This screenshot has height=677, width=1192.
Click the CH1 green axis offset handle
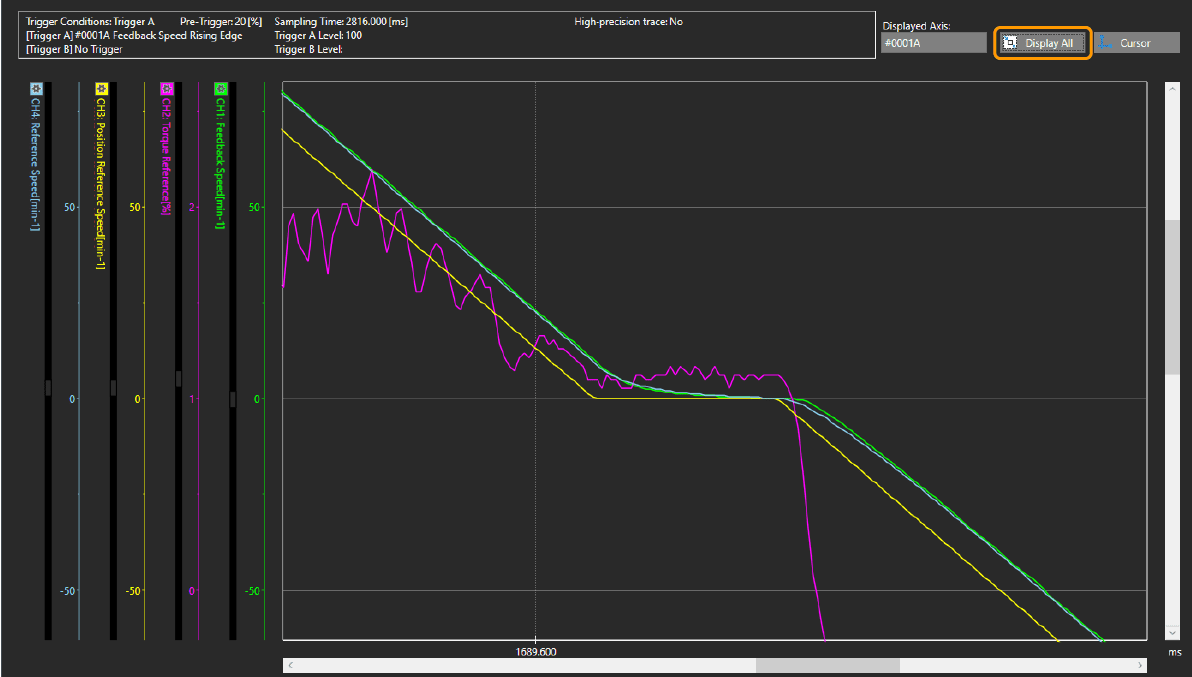click(x=233, y=399)
